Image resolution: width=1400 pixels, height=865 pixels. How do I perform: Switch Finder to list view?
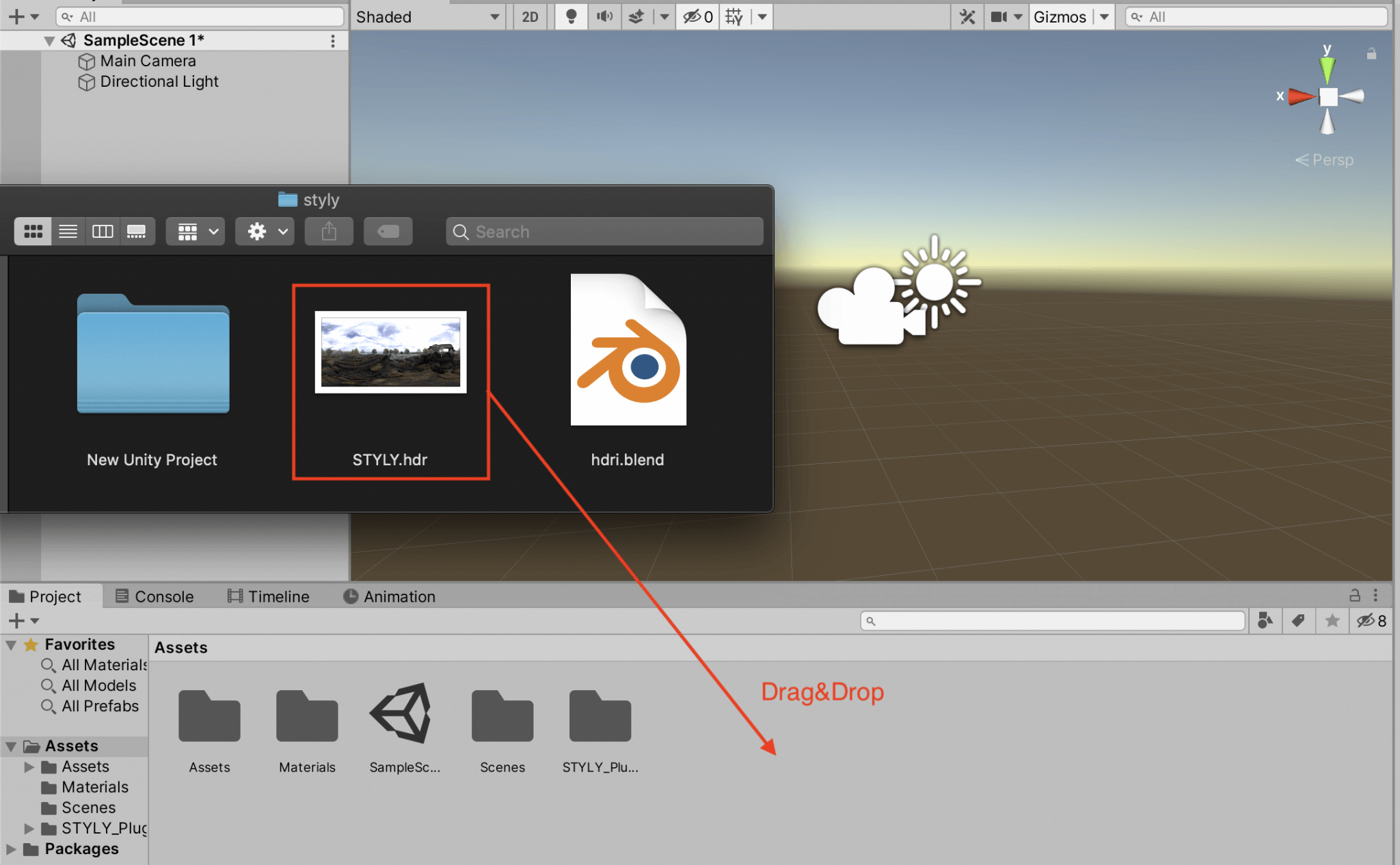pos(68,231)
